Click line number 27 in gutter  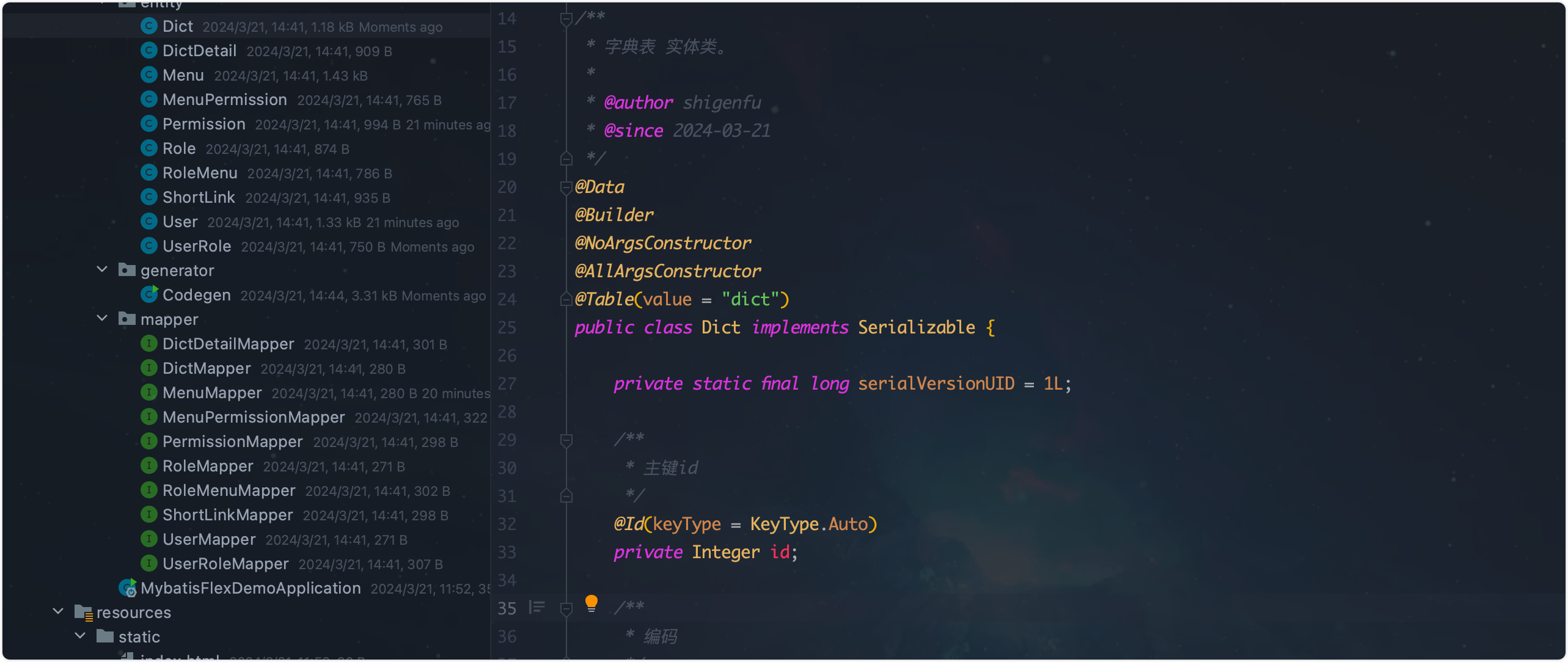(x=507, y=384)
